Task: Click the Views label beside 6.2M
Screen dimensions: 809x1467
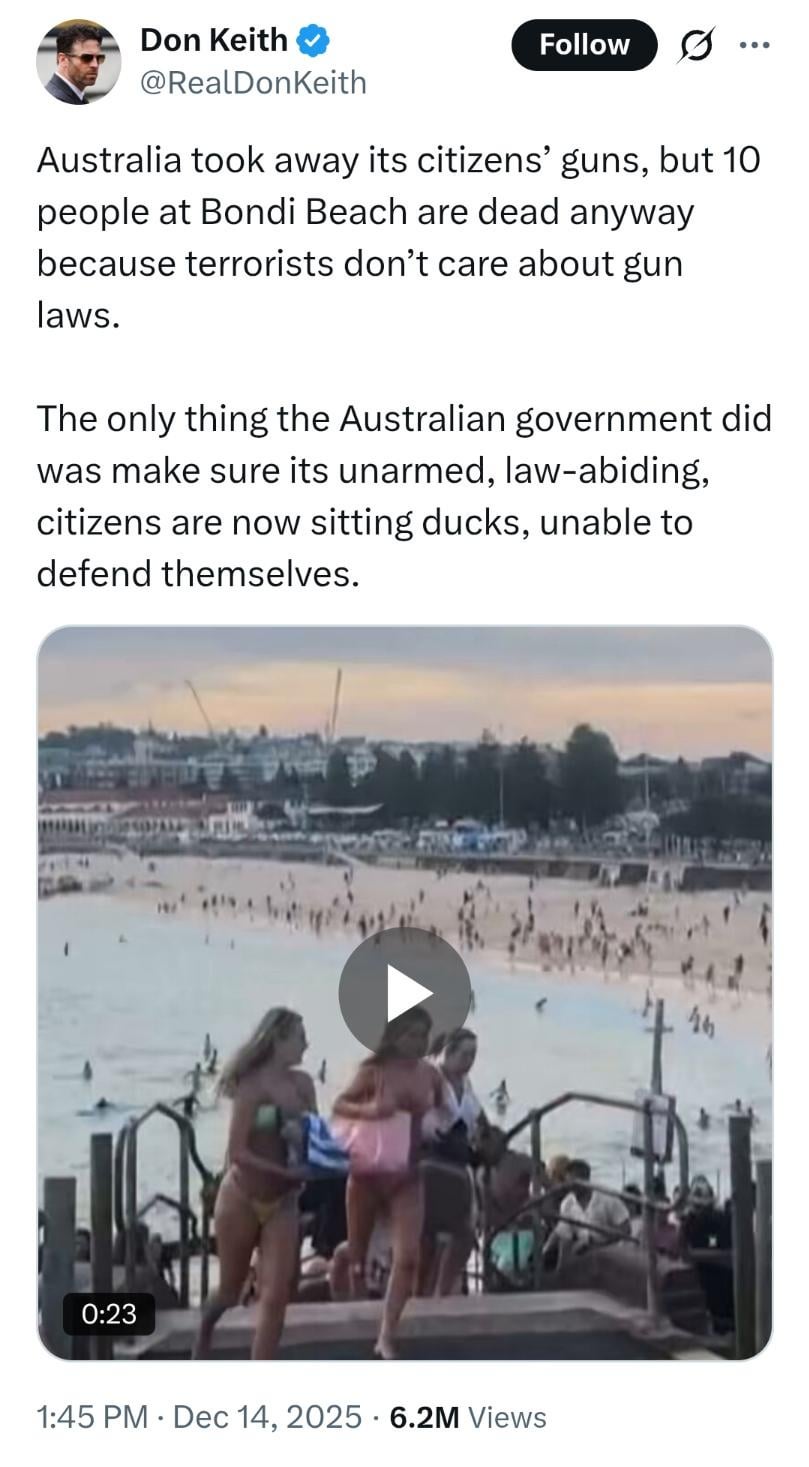Action: (x=507, y=1416)
